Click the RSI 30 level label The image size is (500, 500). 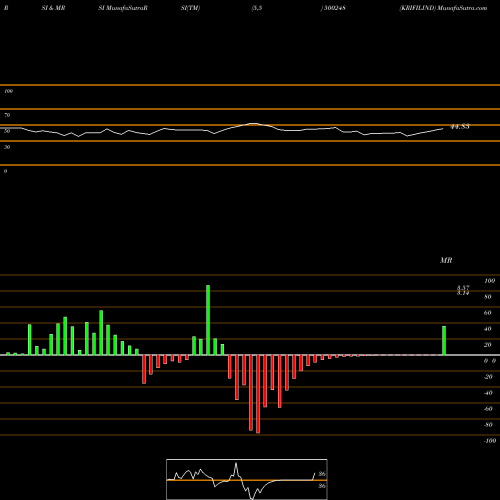(x=7, y=147)
